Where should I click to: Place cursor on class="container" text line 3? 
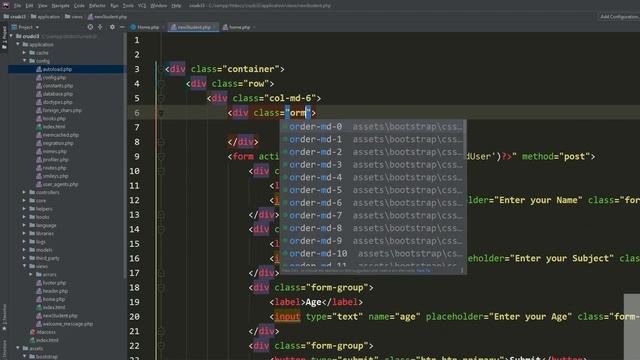tap(235, 69)
